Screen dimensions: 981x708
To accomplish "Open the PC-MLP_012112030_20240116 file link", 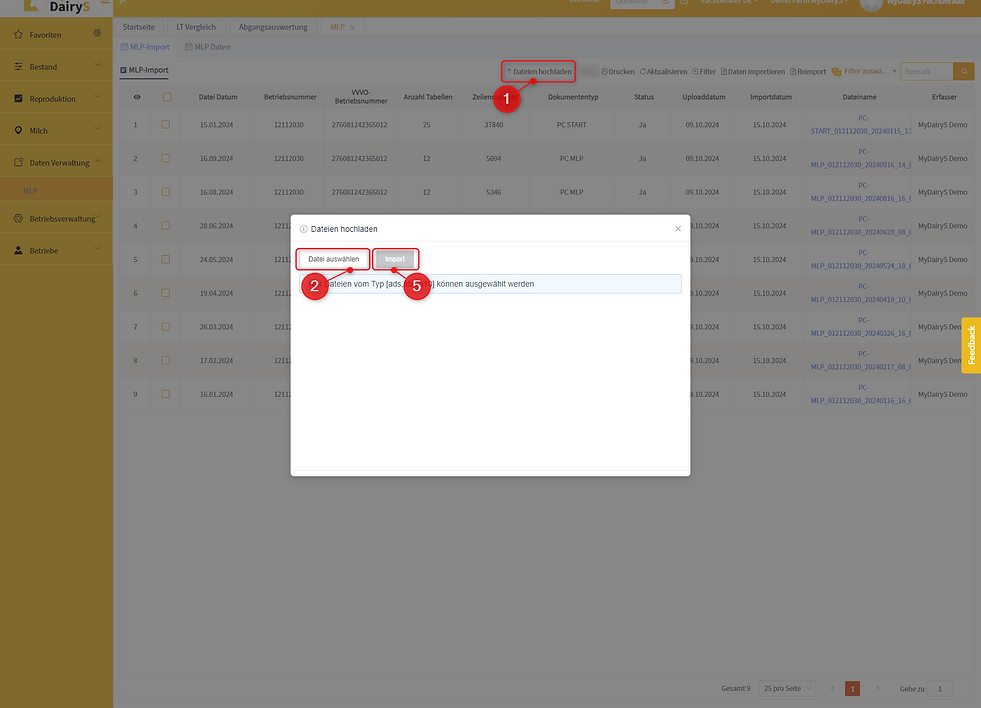I will [x=861, y=395].
